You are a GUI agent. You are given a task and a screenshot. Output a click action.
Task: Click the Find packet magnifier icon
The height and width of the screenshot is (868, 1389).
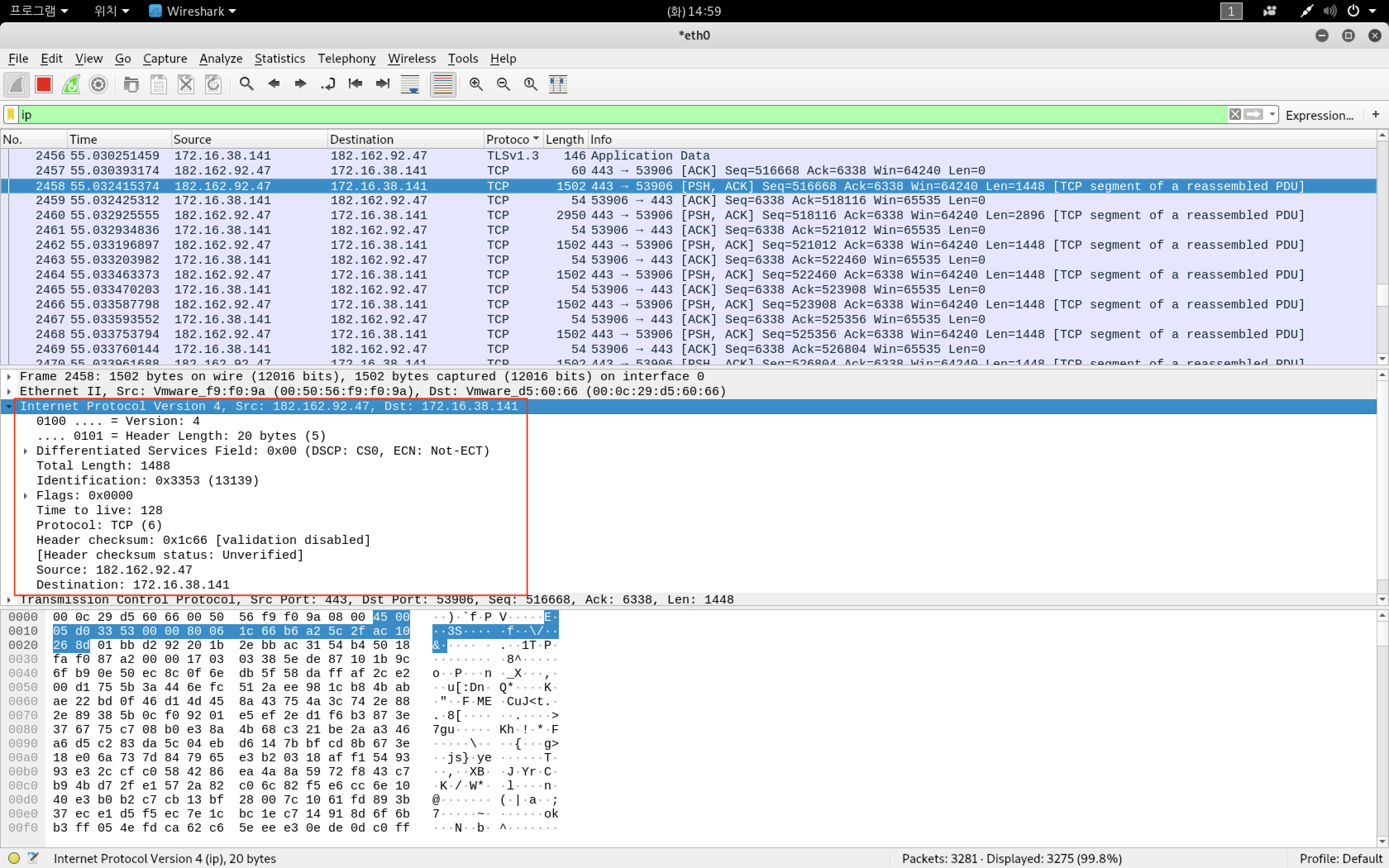246,84
